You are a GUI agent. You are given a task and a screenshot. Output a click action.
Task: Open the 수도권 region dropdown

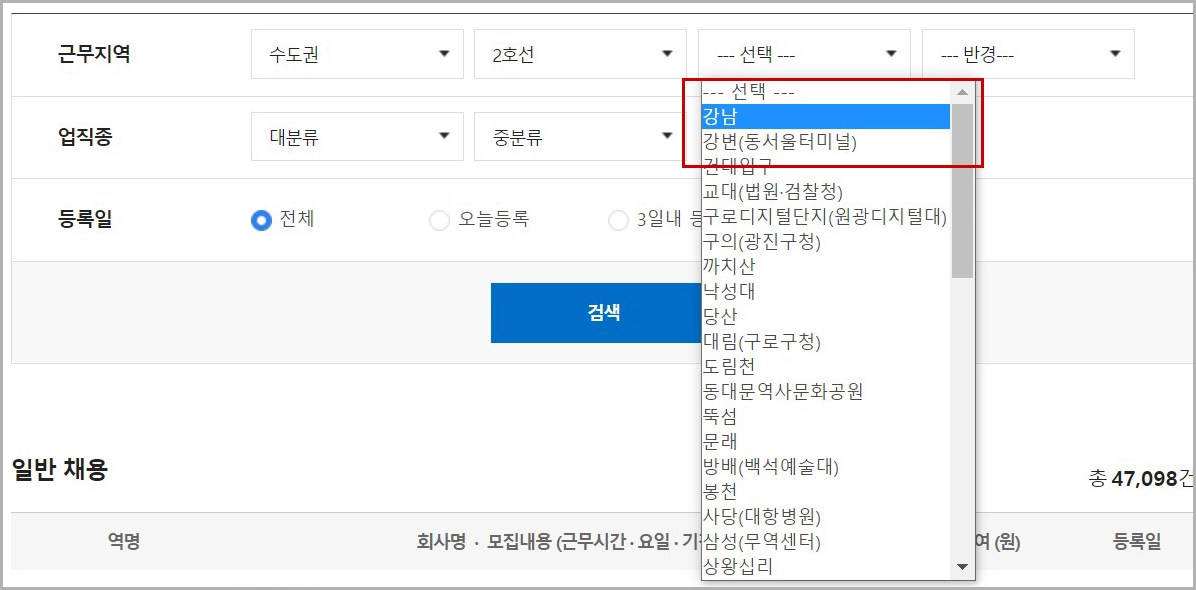coord(357,54)
